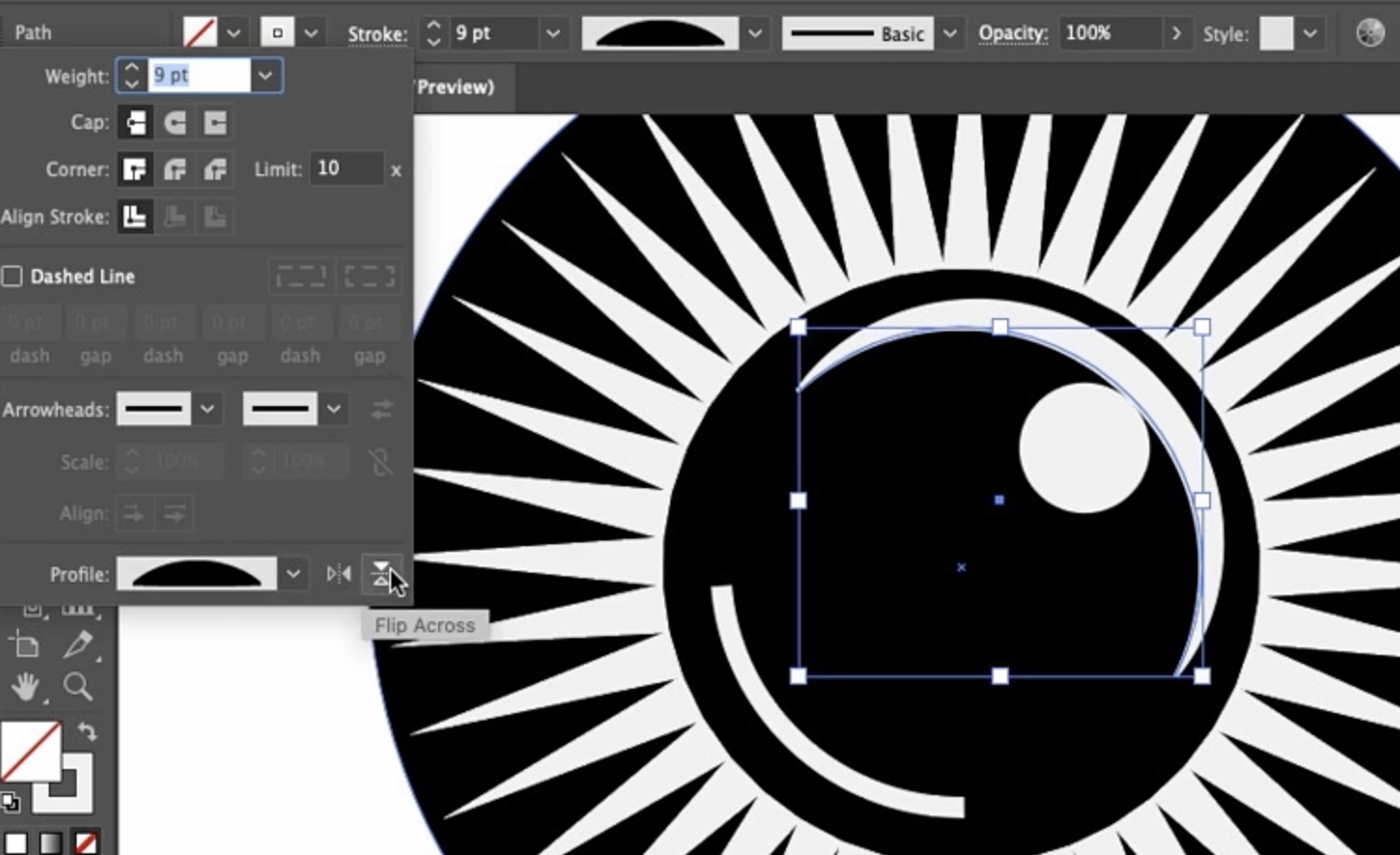
Task: Click the Preview document tab
Action: pyautogui.click(x=454, y=87)
